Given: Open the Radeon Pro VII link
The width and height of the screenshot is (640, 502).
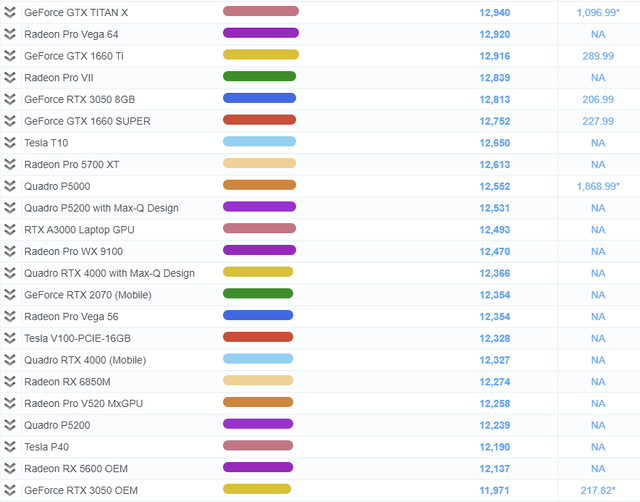Looking at the screenshot, I should pyautogui.click(x=59, y=77).
